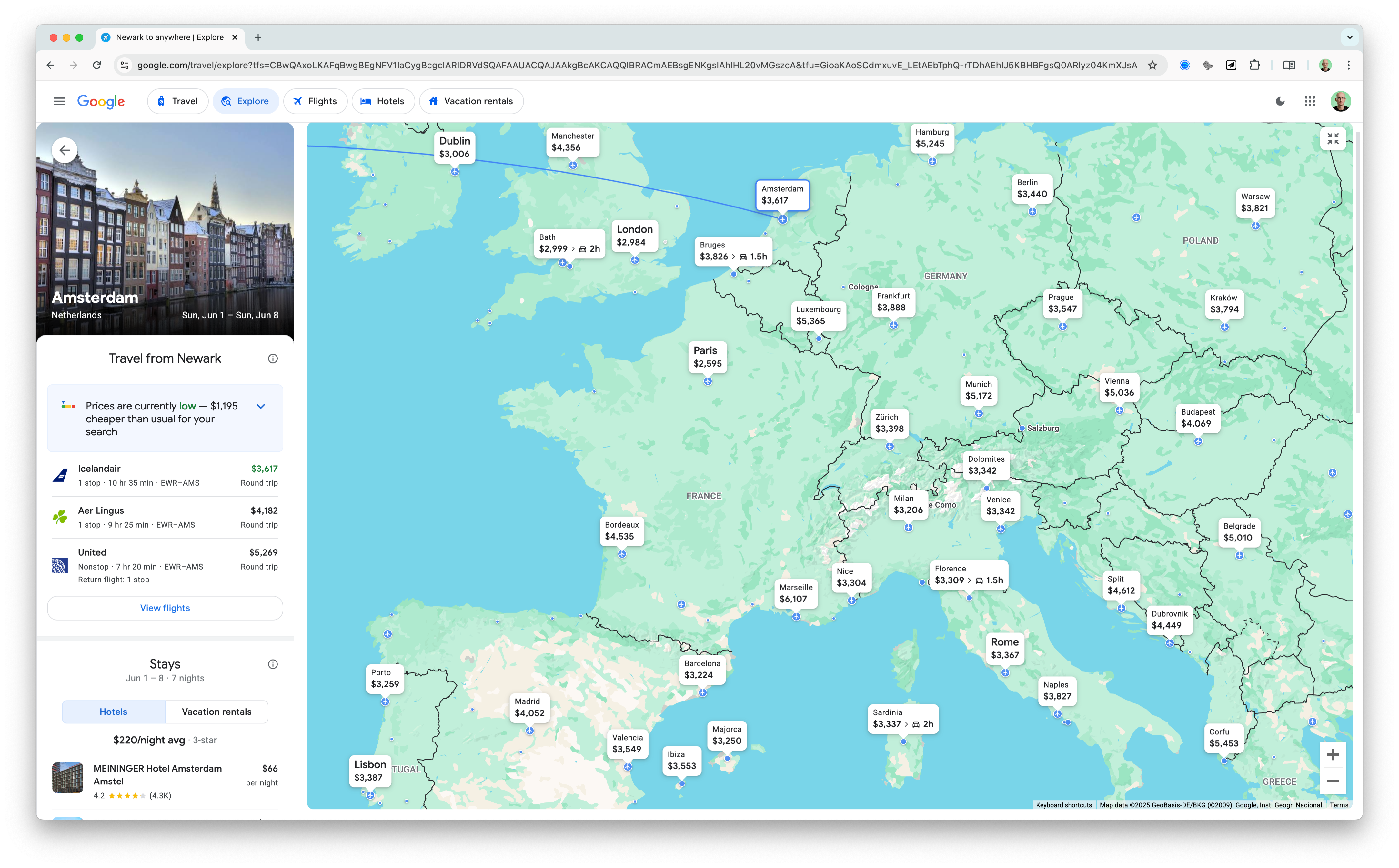The height and width of the screenshot is (868, 1399).
Task: Bookmark the page with the star icon
Action: [x=1152, y=66]
